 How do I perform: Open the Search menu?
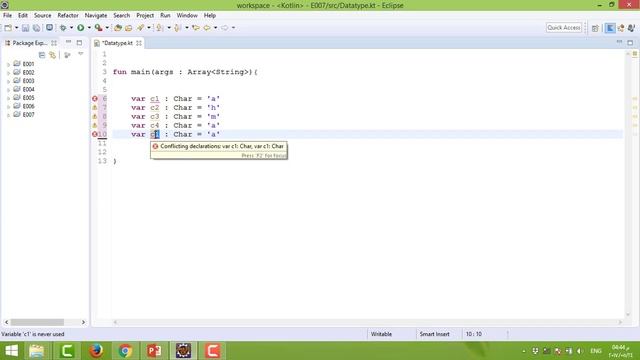pos(122,16)
